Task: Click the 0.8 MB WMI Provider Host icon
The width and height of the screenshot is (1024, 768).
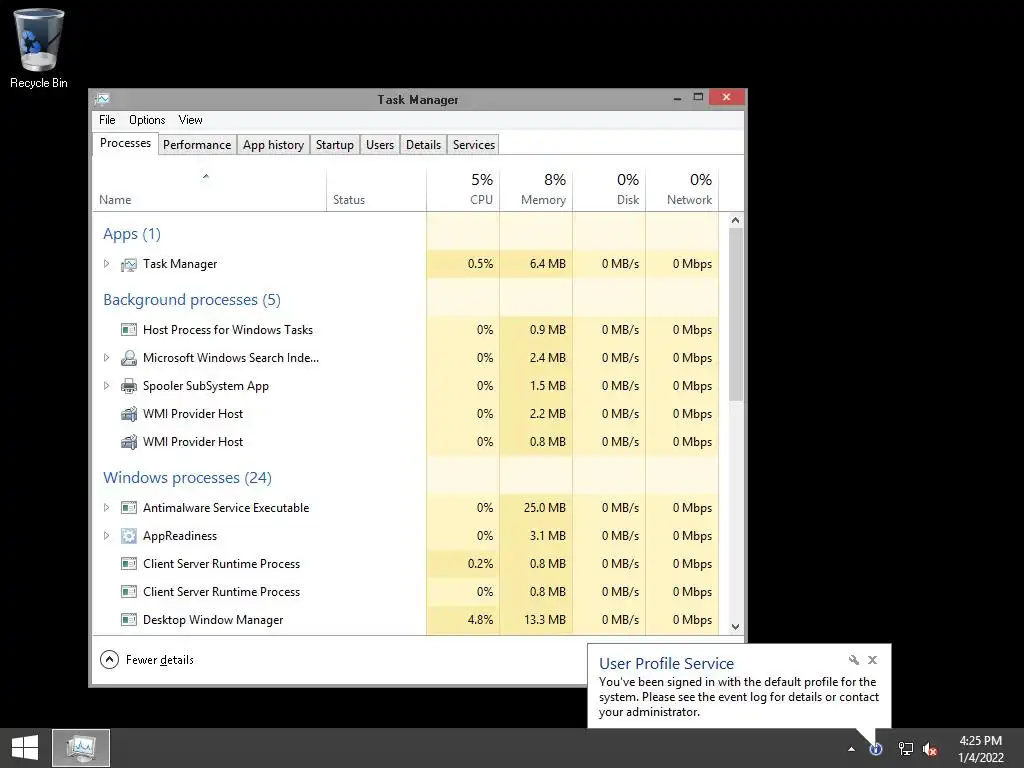Action: [129, 442]
